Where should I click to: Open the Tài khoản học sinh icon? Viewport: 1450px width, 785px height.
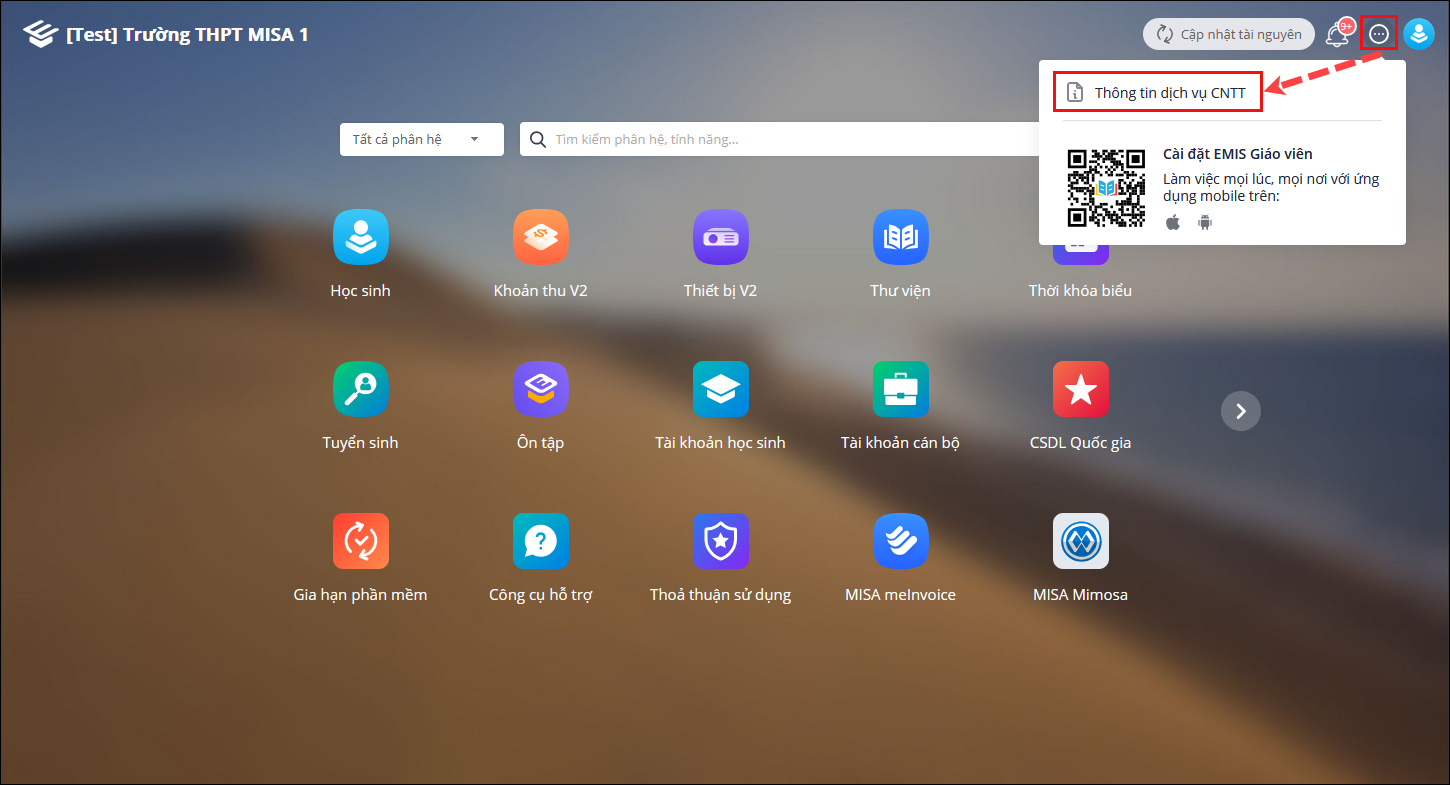pos(720,389)
